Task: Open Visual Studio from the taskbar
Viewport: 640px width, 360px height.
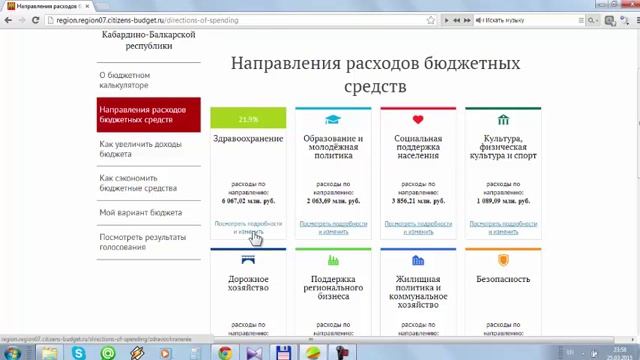Action: pyautogui.click(x=254, y=353)
